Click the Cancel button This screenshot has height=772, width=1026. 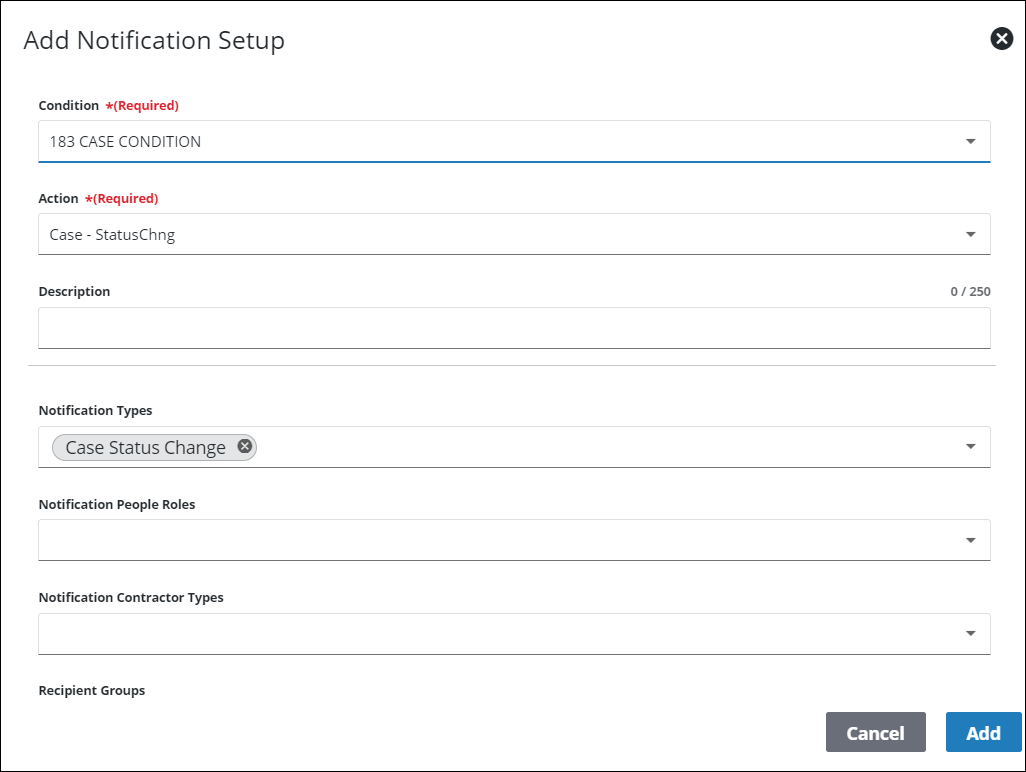point(875,732)
